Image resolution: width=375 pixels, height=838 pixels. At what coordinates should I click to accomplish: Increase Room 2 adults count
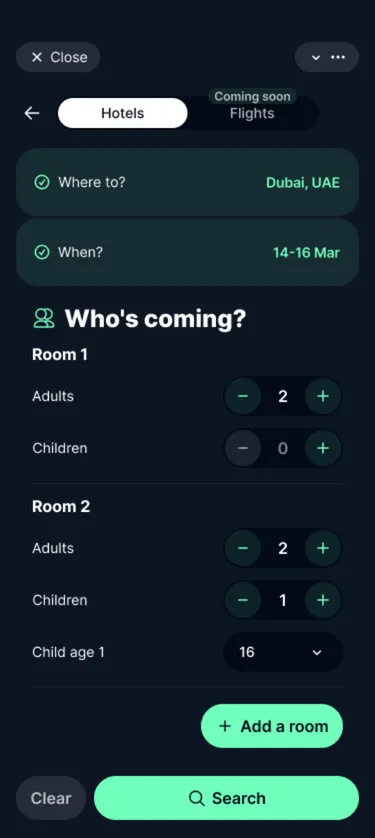pyautogui.click(x=323, y=548)
